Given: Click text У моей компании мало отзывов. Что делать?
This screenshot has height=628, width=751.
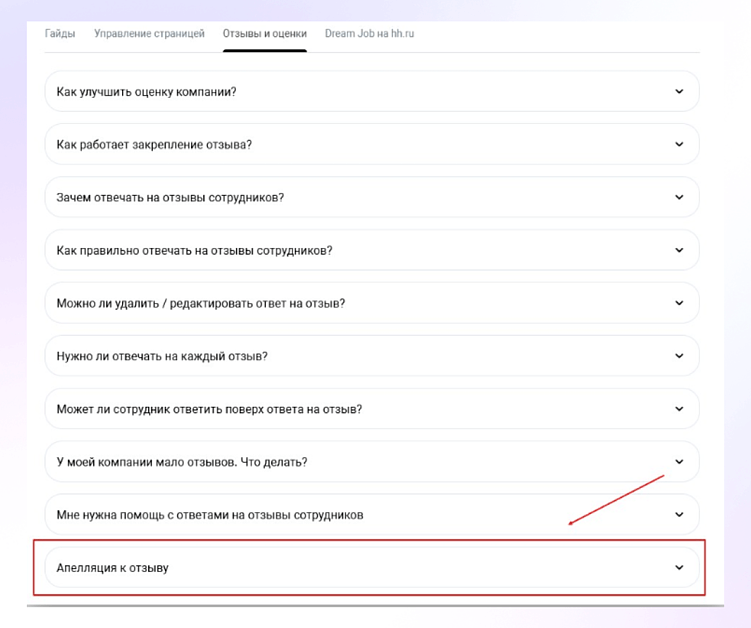Looking at the screenshot, I should pos(182,462).
